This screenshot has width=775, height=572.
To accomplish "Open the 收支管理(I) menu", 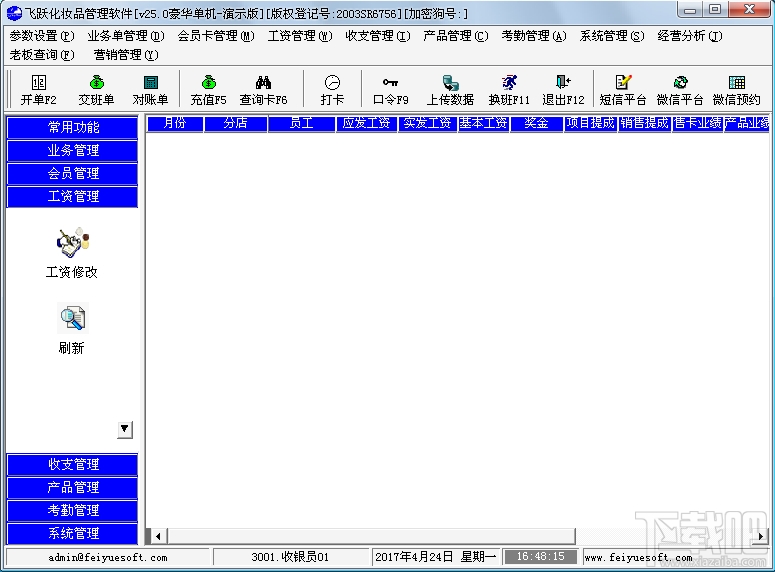I will point(378,36).
